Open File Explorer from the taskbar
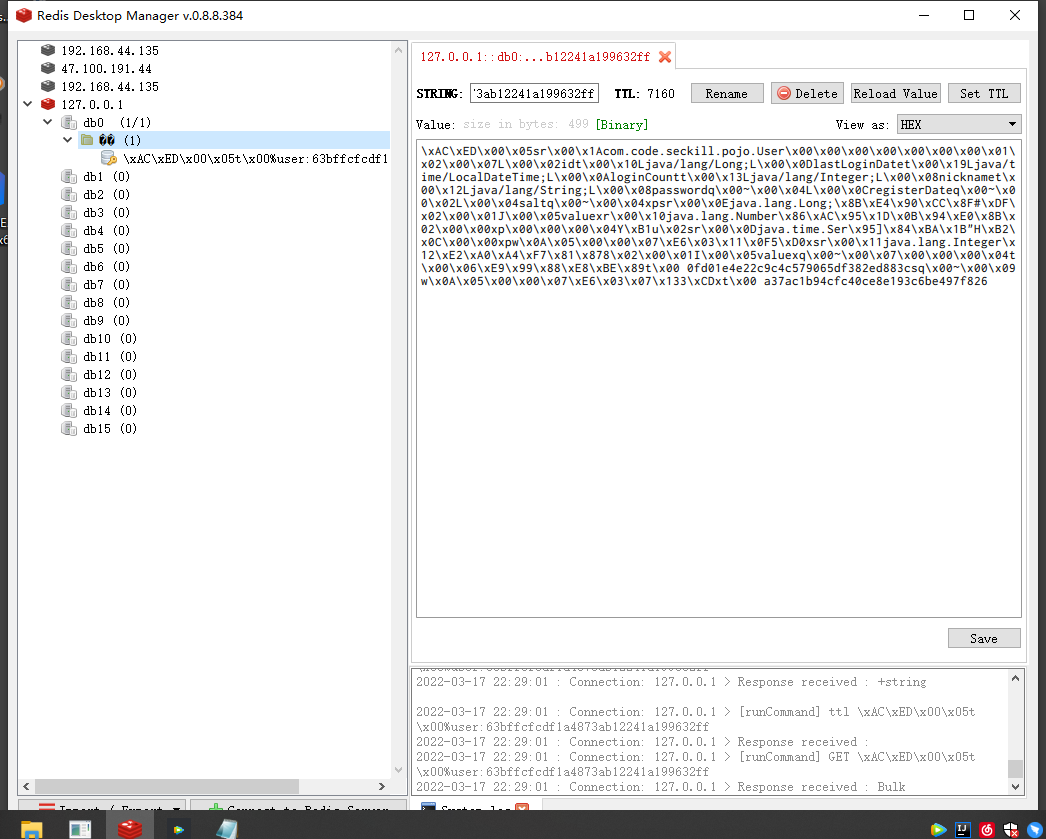Screen dimensions: 1046x839 [31, 829]
